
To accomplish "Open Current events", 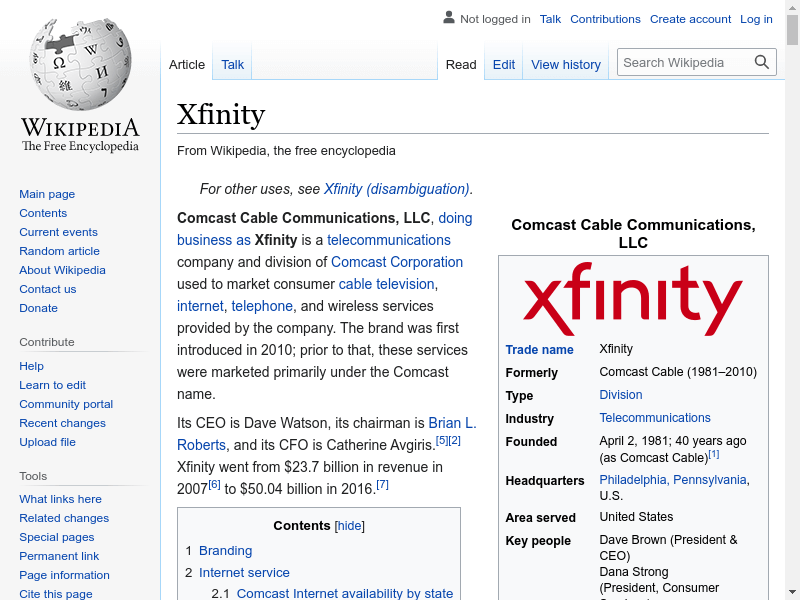I will coord(58,232).
